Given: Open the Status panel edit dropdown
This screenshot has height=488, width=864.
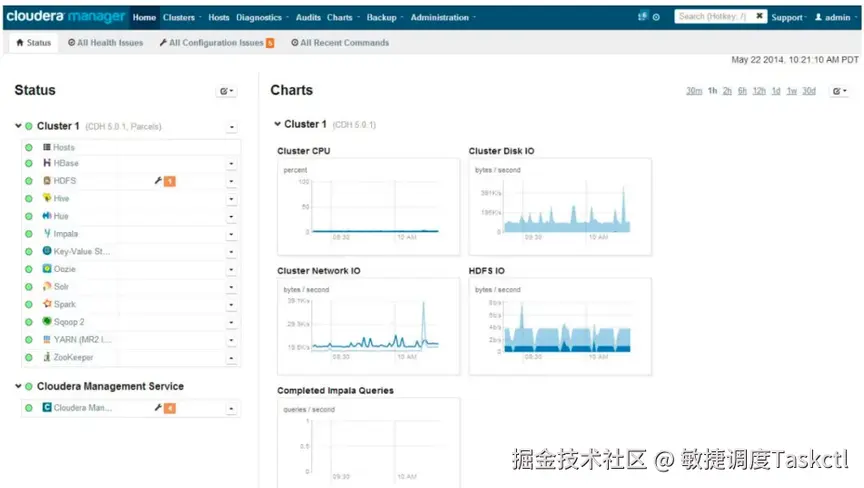Looking at the screenshot, I should pyautogui.click(x=226, y=91).
